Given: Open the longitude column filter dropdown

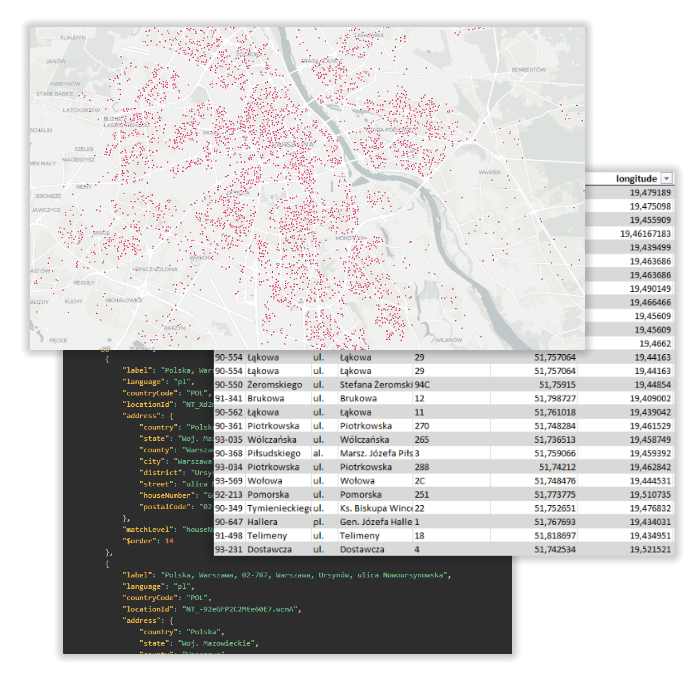Looking at the screenshot, I should point(666,178).
